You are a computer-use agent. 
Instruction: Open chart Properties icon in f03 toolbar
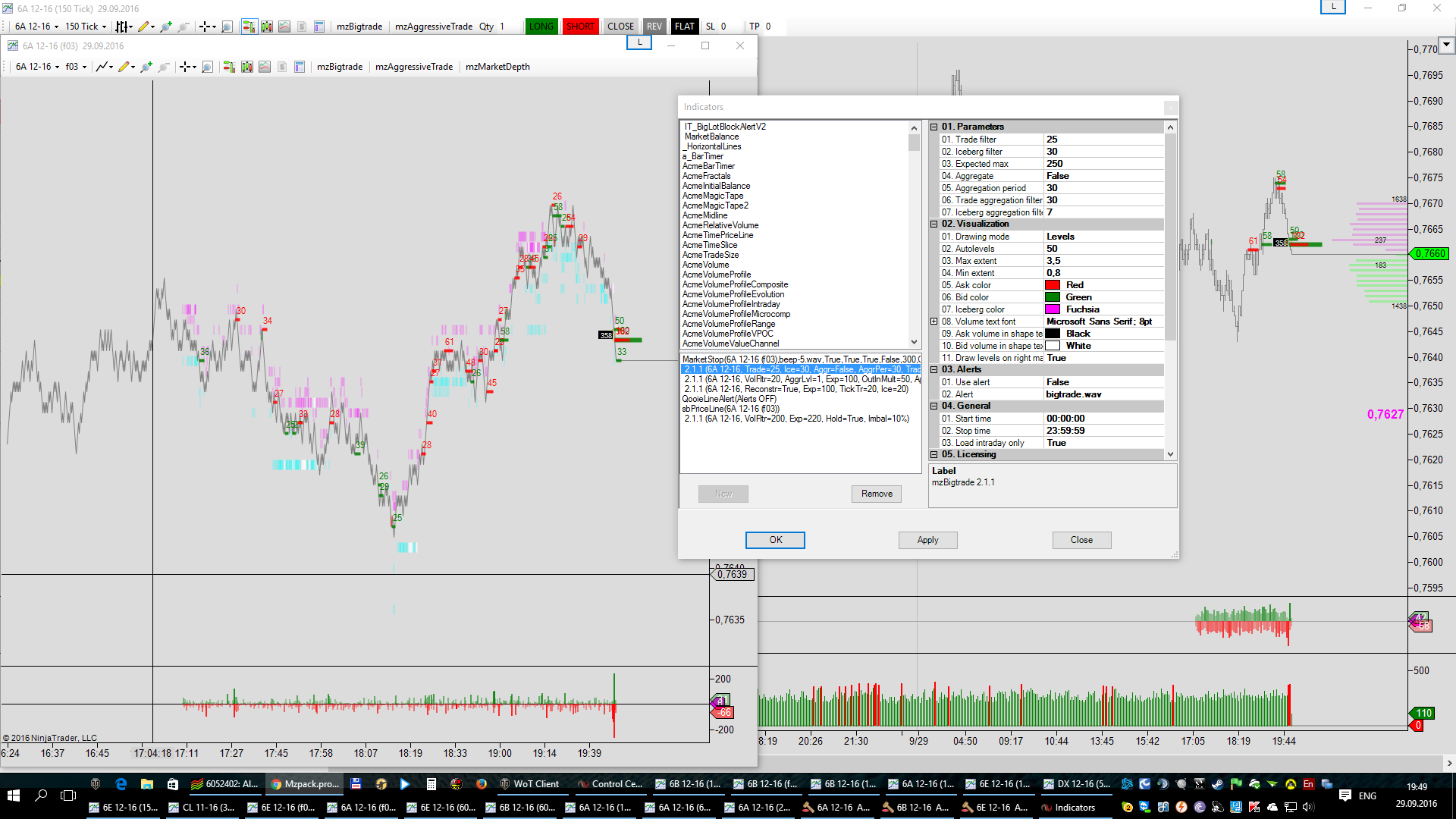coord(300,67)
